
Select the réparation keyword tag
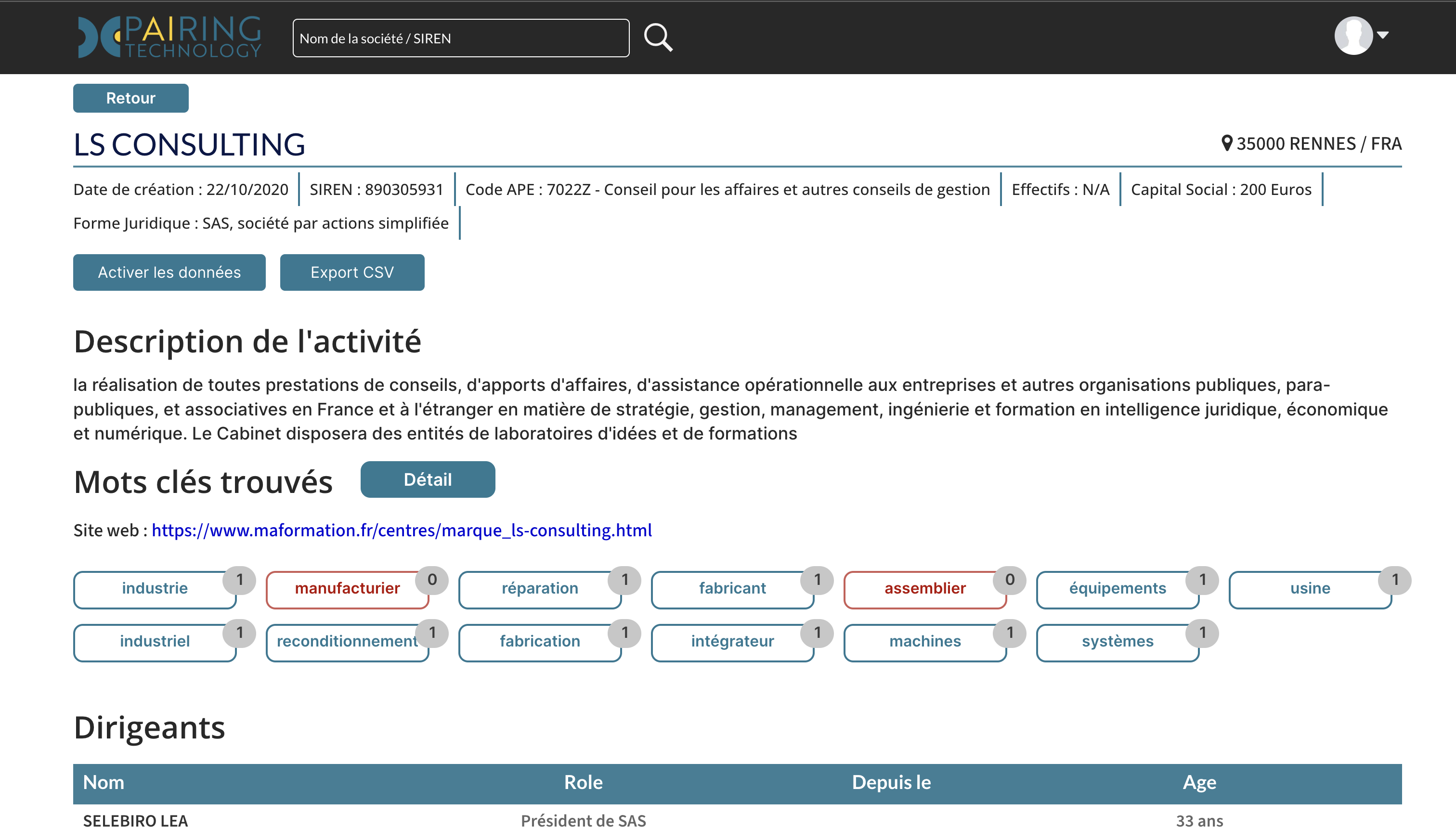tap(540, 589)
